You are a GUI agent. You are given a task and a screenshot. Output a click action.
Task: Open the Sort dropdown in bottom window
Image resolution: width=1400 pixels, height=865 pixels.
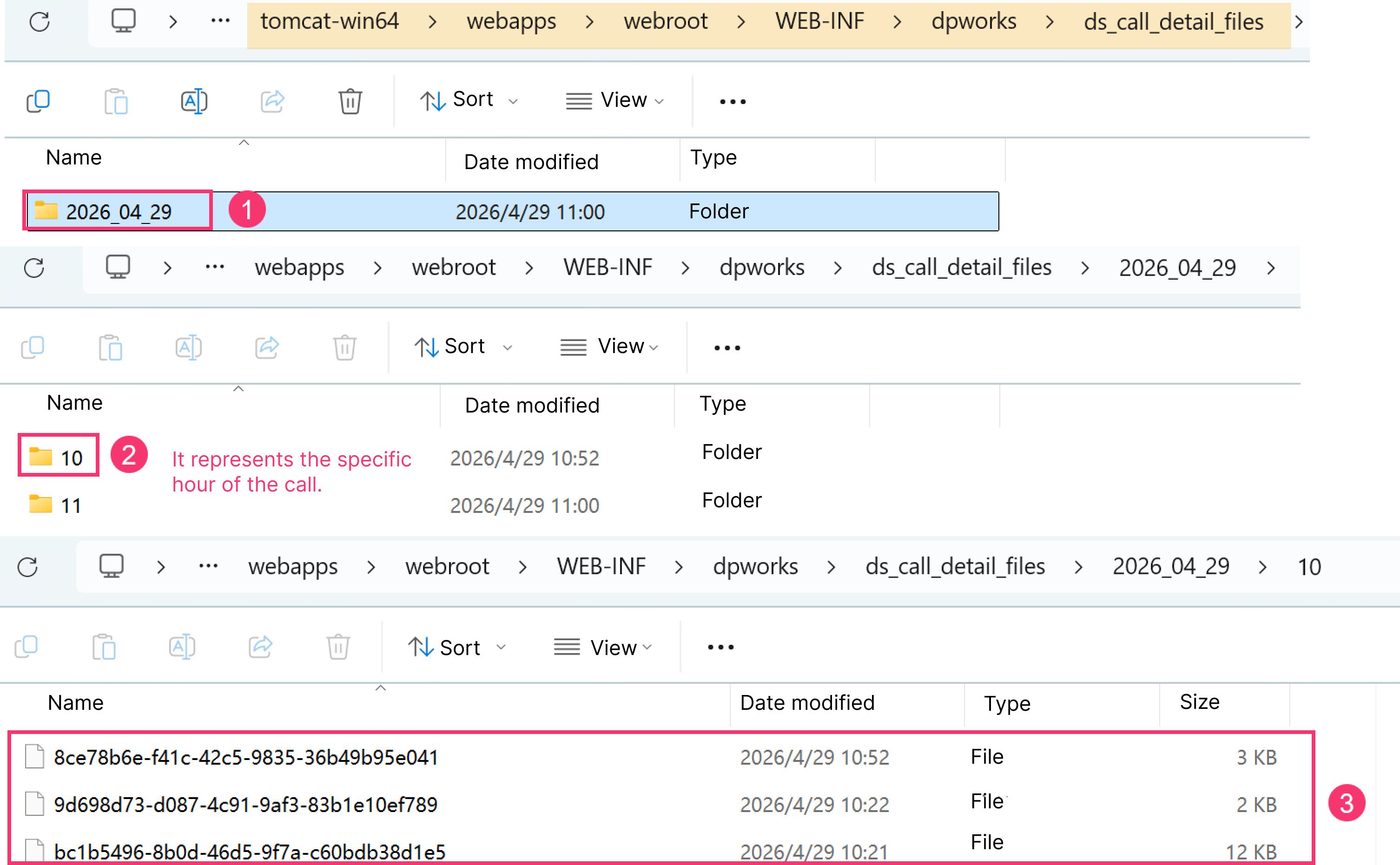pyautogui.click(x=457, y=648)
